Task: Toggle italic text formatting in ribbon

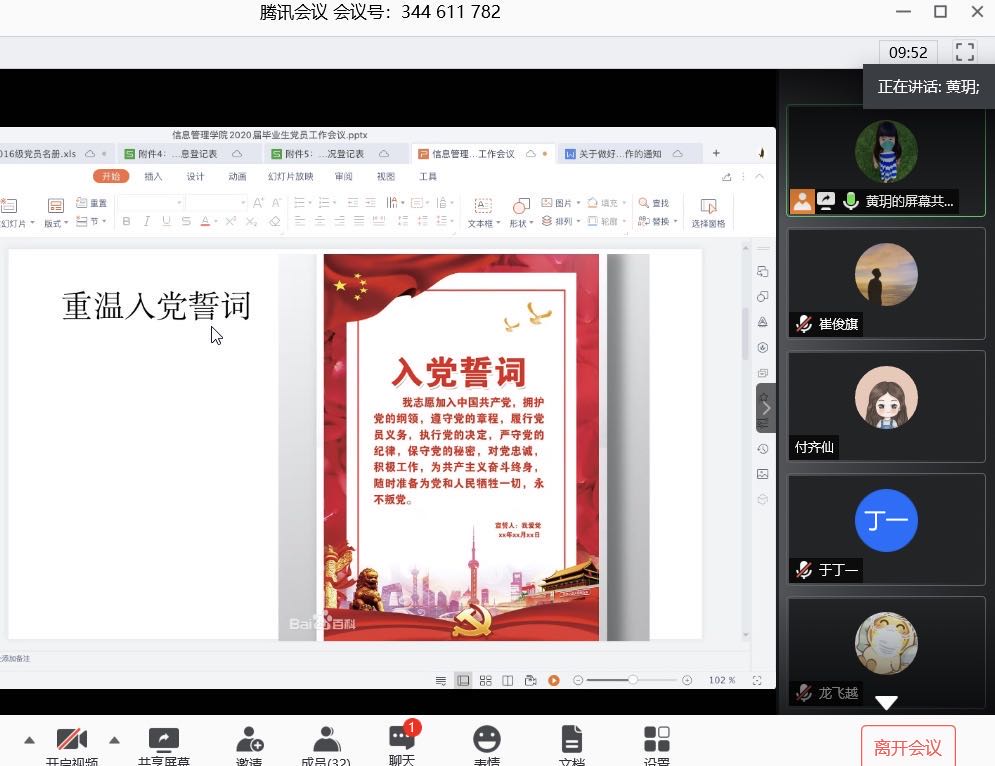Action: [x=147, y=222]
